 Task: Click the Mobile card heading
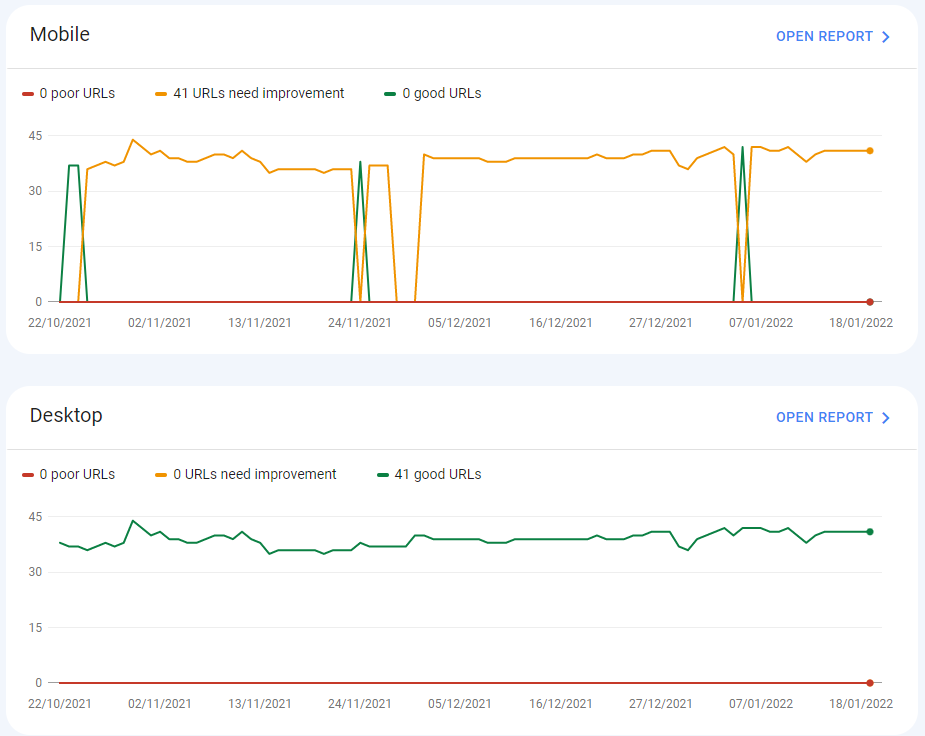tap(60, 34)
